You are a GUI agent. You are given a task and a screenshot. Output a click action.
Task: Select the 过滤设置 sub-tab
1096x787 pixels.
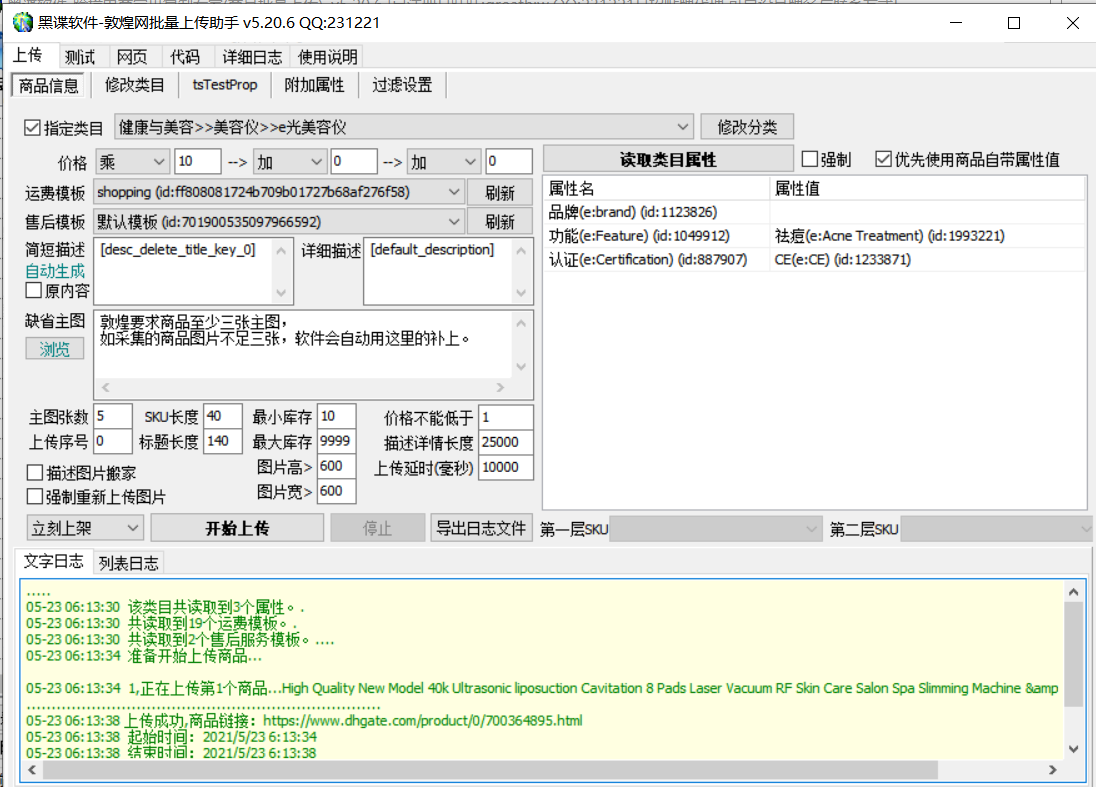403,85
